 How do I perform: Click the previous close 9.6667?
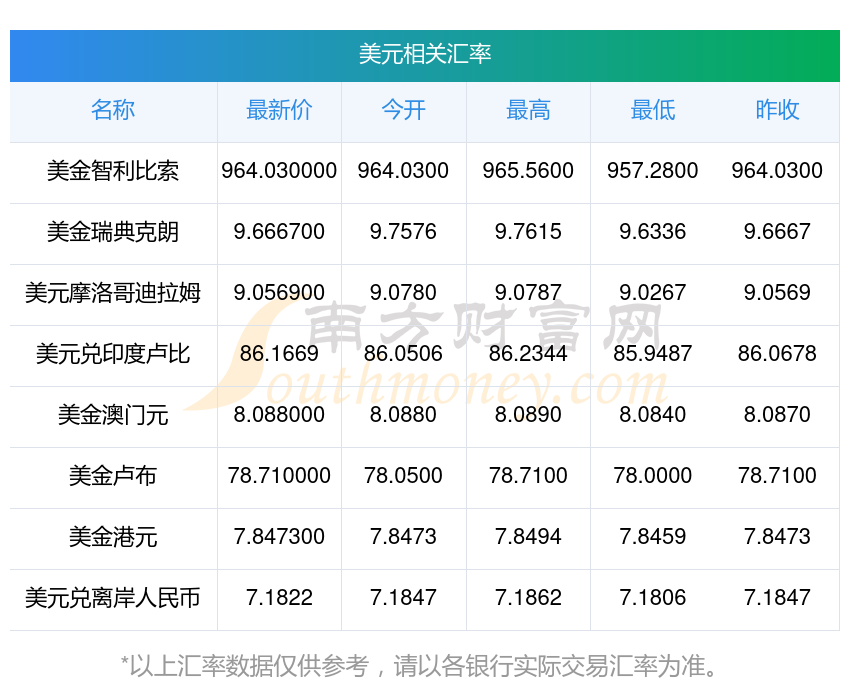click(777, 232)
